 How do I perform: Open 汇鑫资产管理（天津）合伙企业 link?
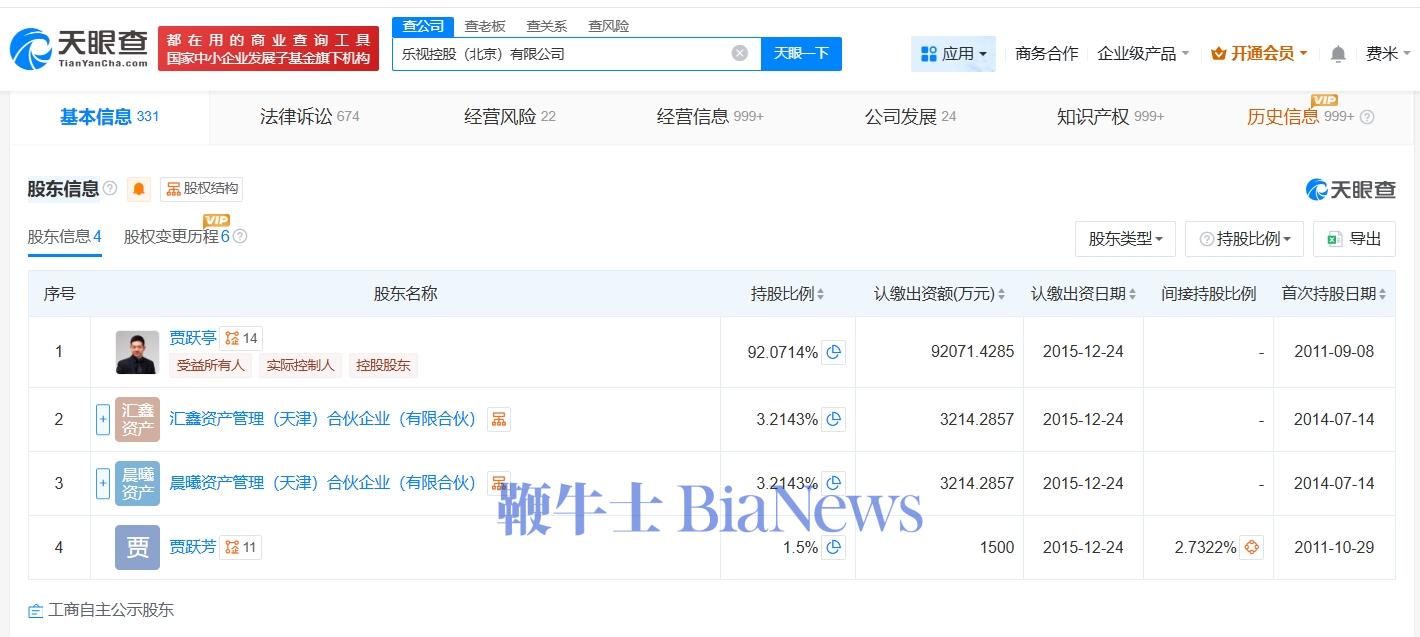(323, 419)
